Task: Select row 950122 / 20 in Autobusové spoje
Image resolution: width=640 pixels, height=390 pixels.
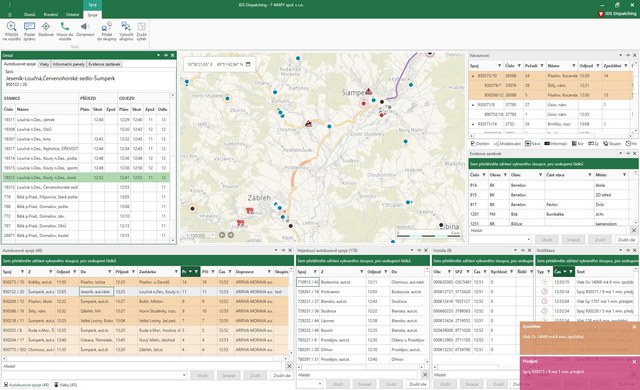Action: click(x=145, y=292)
